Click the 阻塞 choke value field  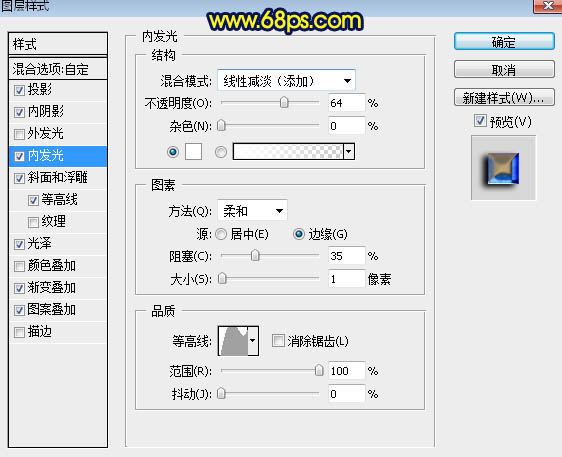[346, 256]
